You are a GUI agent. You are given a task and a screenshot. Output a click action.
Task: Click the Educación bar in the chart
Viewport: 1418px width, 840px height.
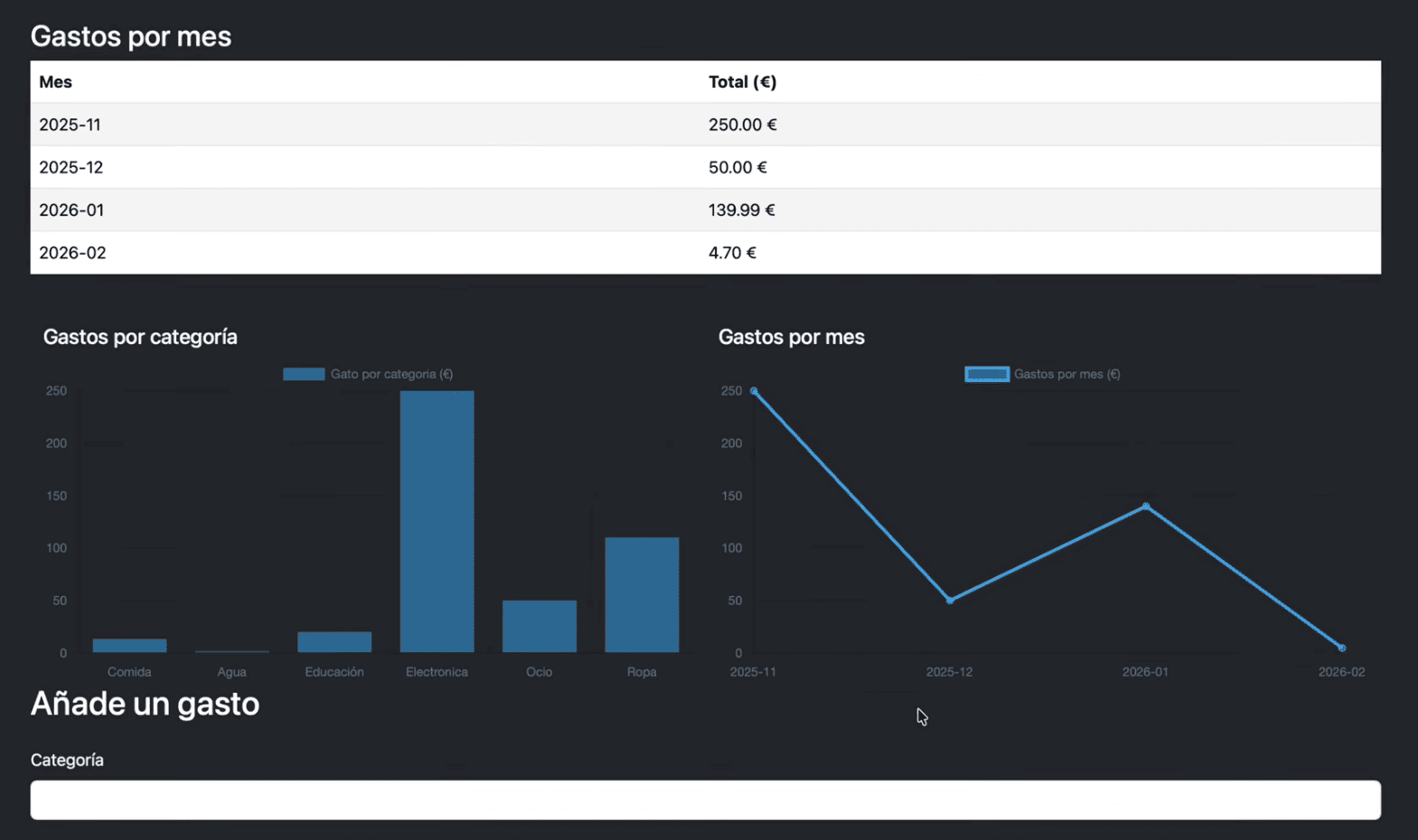334,642
